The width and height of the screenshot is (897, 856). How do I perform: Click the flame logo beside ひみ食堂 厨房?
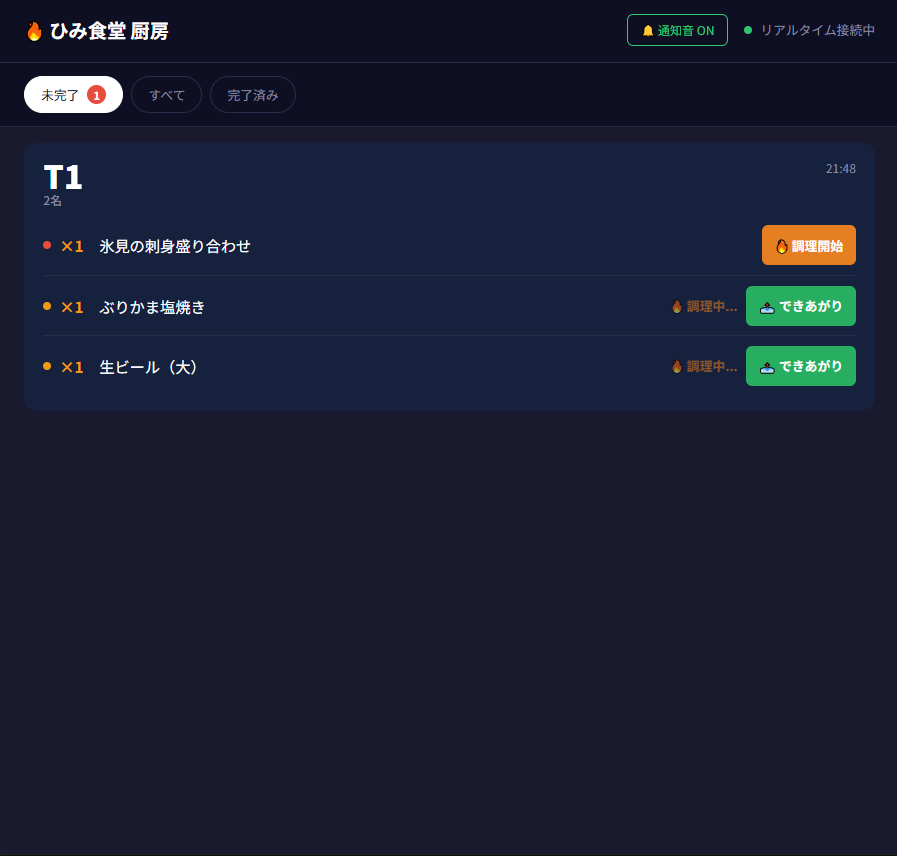[x=34, y=31]
